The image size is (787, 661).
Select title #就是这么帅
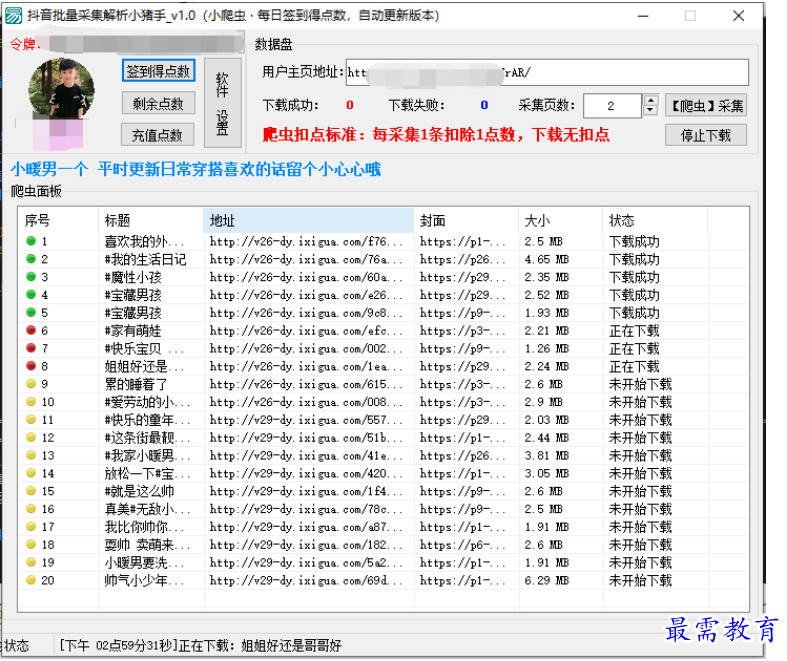click(140, 491)
